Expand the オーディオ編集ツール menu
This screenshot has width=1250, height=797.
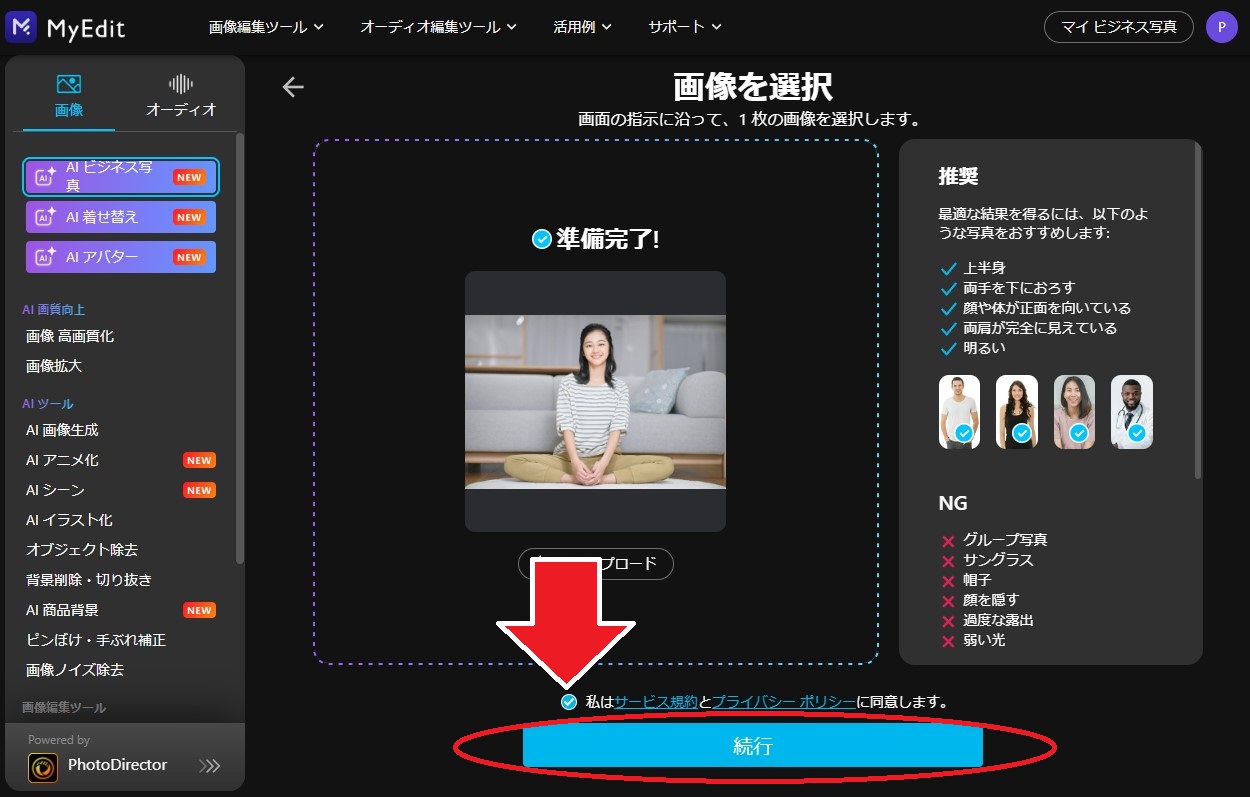tap(438, 27)
